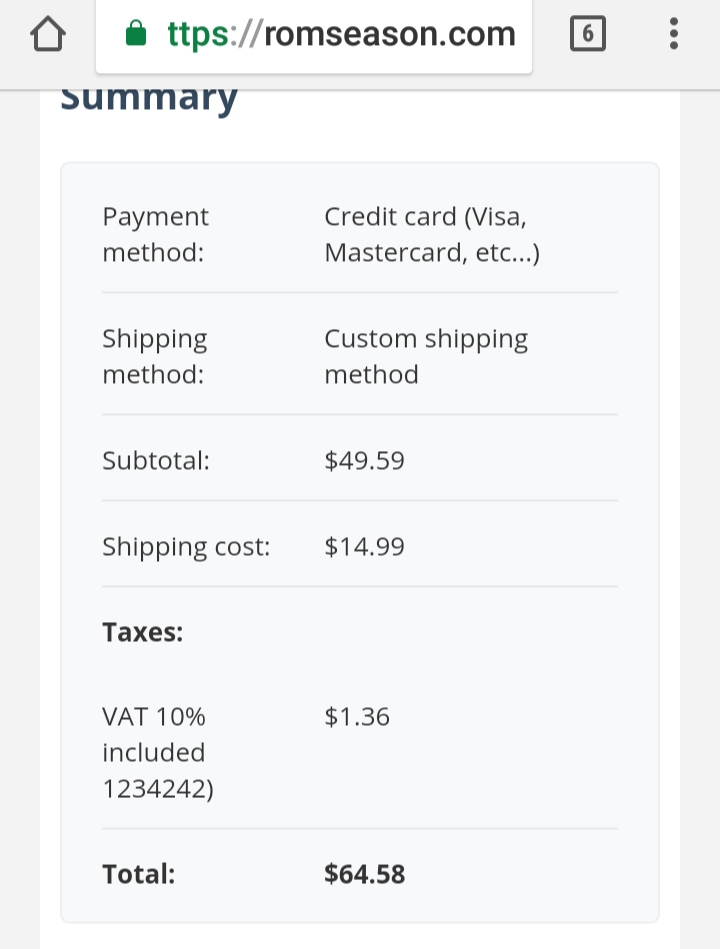Viewport: 720px width, 949px height.
Task: Tap the Custom shipping method value
Action: pyautogui.click(x=426, y=356)
